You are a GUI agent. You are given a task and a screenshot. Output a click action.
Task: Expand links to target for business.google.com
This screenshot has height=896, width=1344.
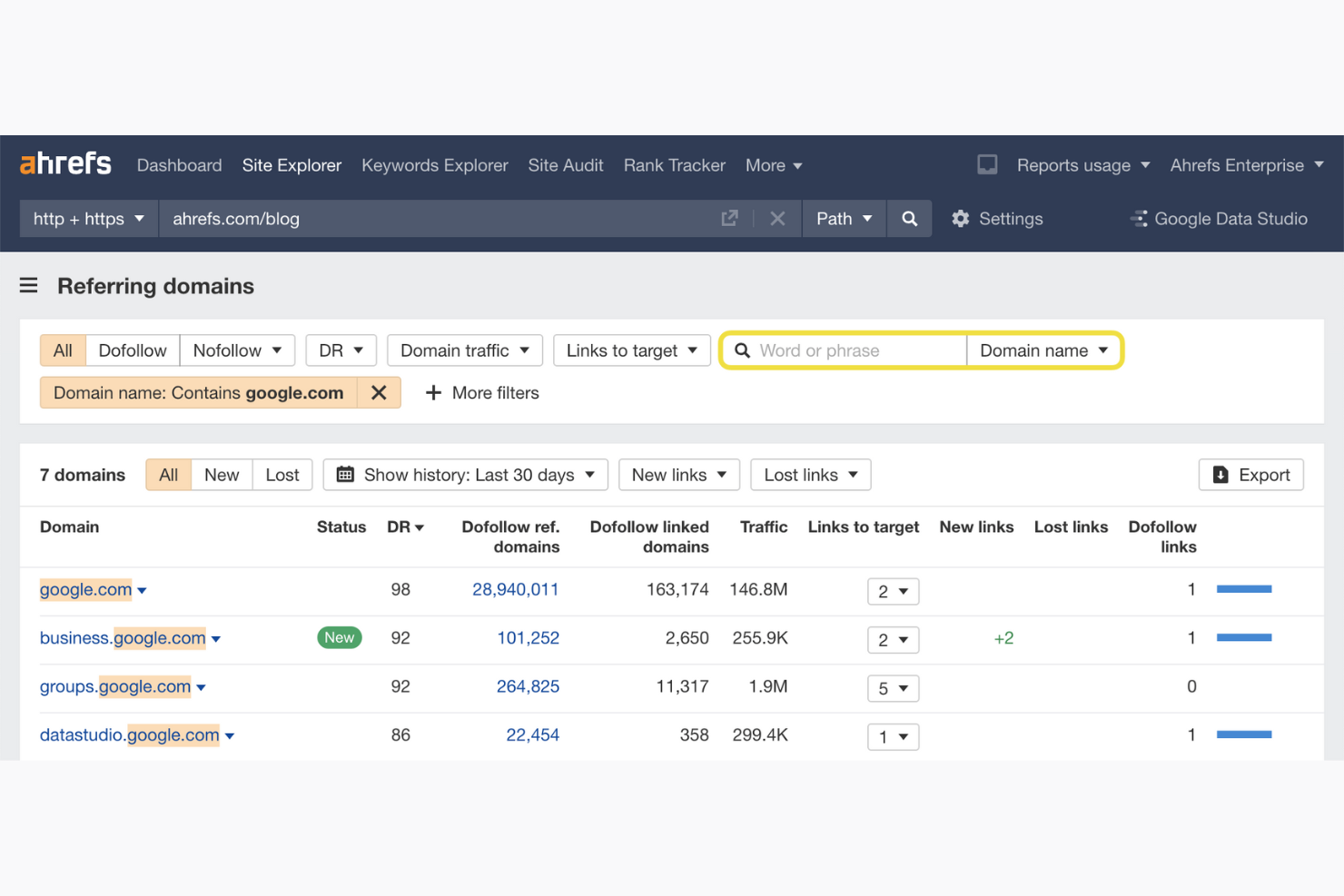[893, 640]
